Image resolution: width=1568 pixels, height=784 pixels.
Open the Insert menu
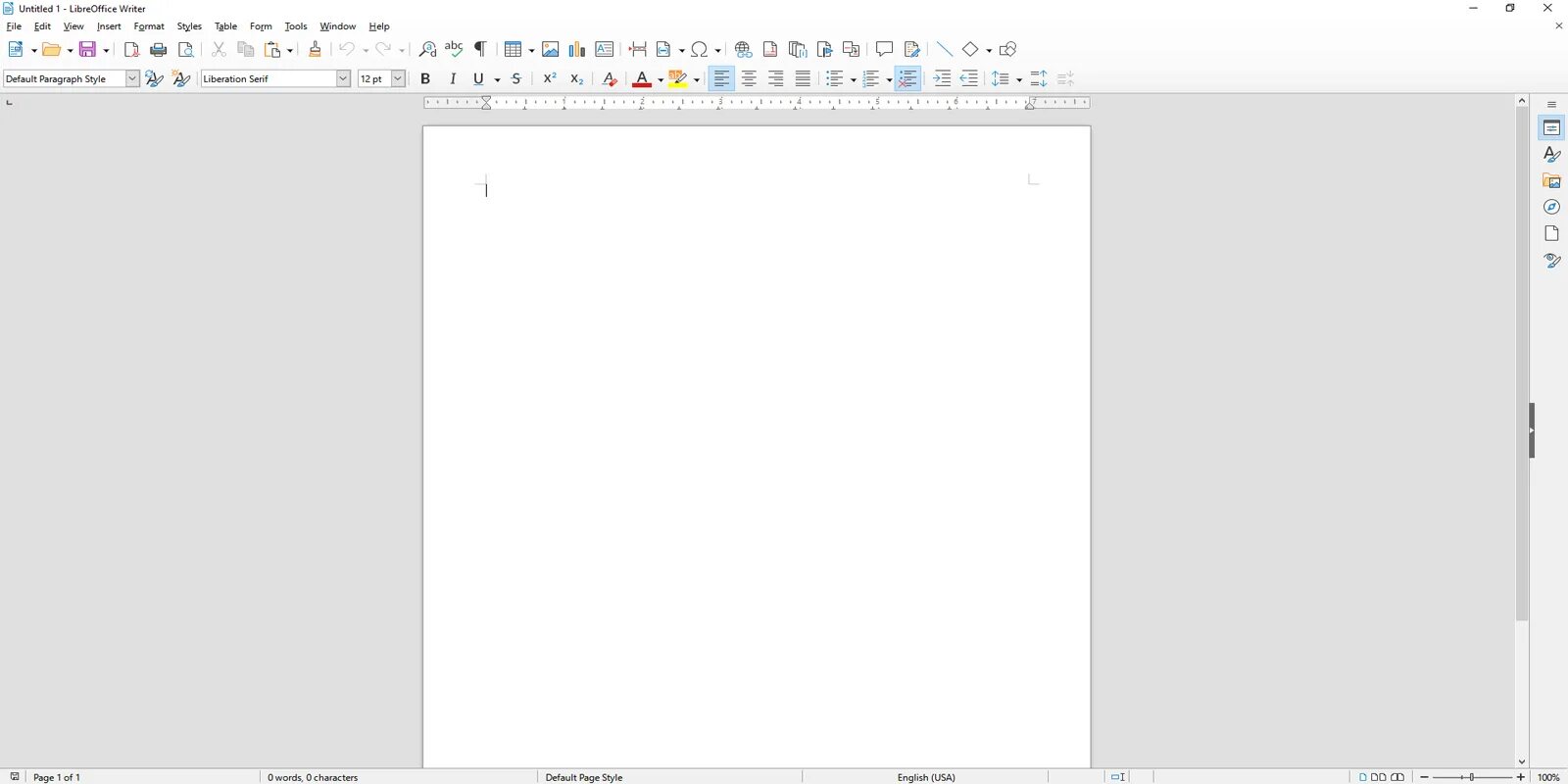109,26
